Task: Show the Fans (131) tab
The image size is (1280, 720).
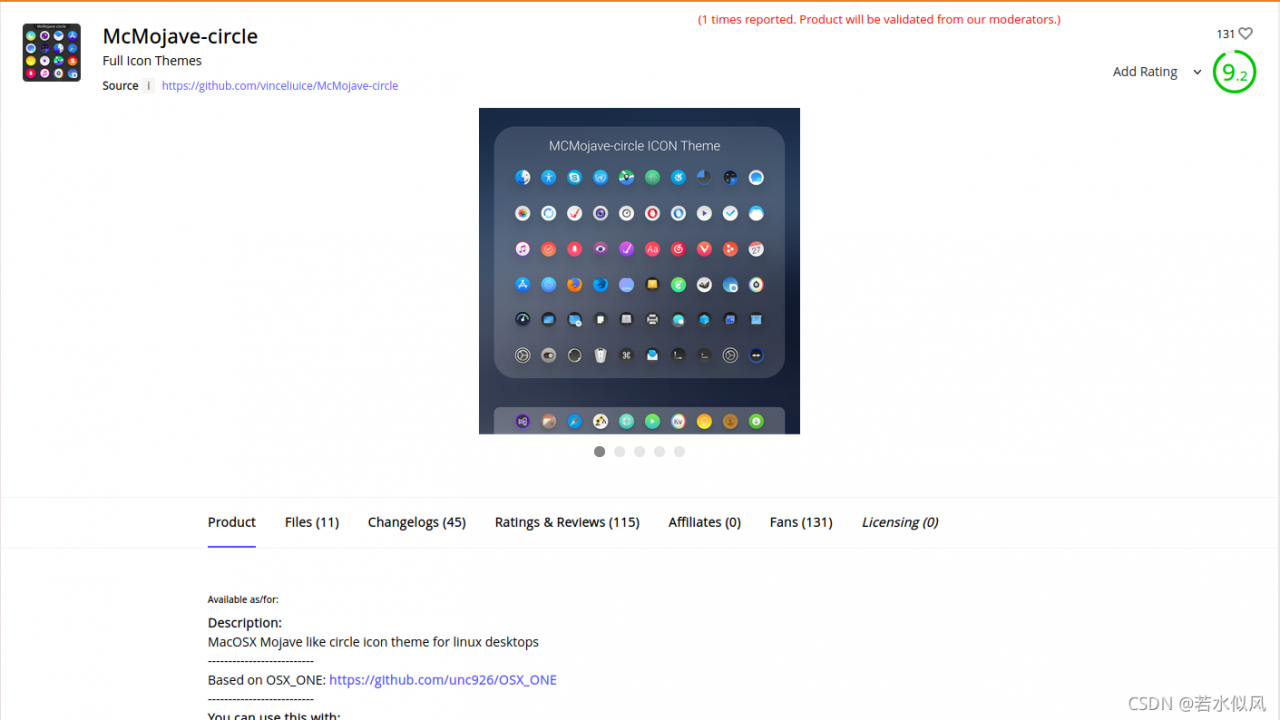Action: 801,522
